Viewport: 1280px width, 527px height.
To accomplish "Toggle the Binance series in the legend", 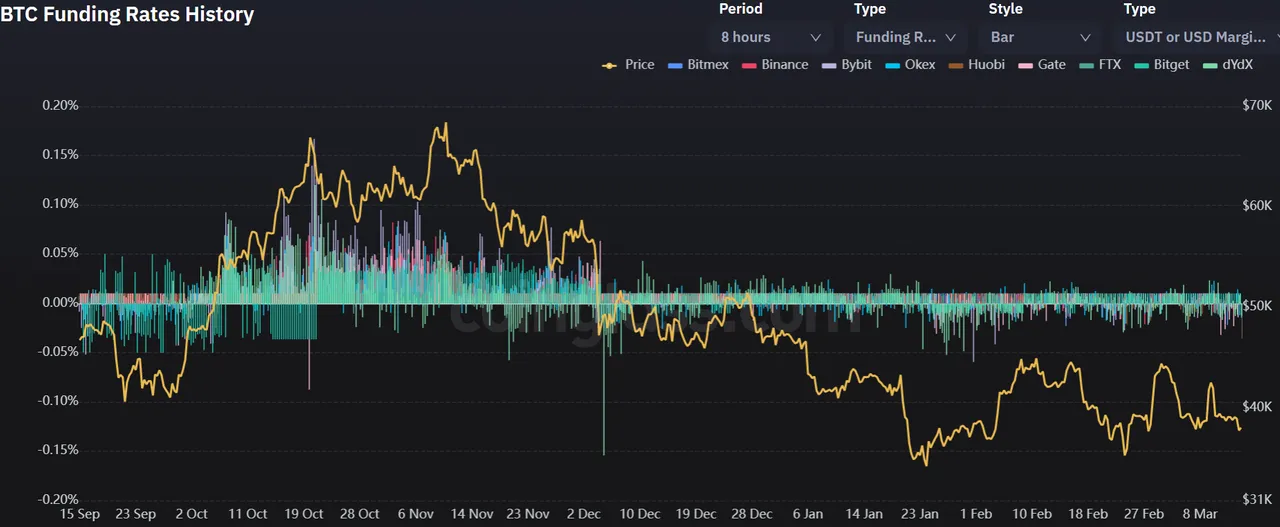I will click(774, 64).
